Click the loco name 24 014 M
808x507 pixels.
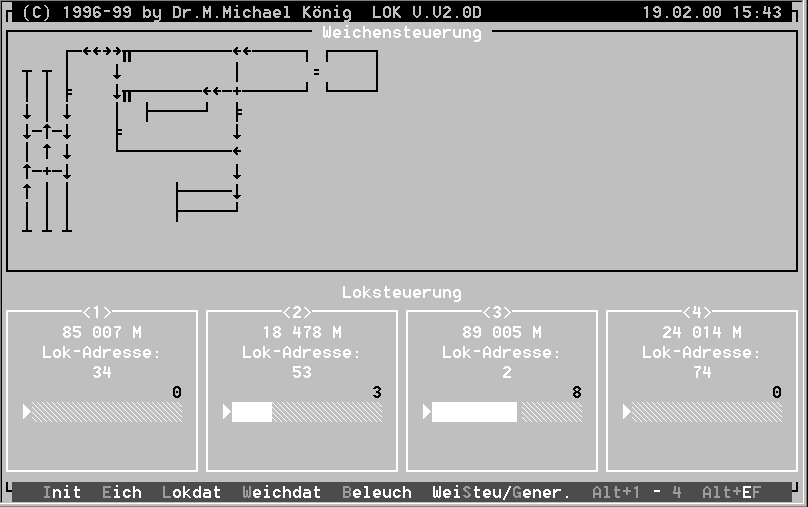click(702, 332)
